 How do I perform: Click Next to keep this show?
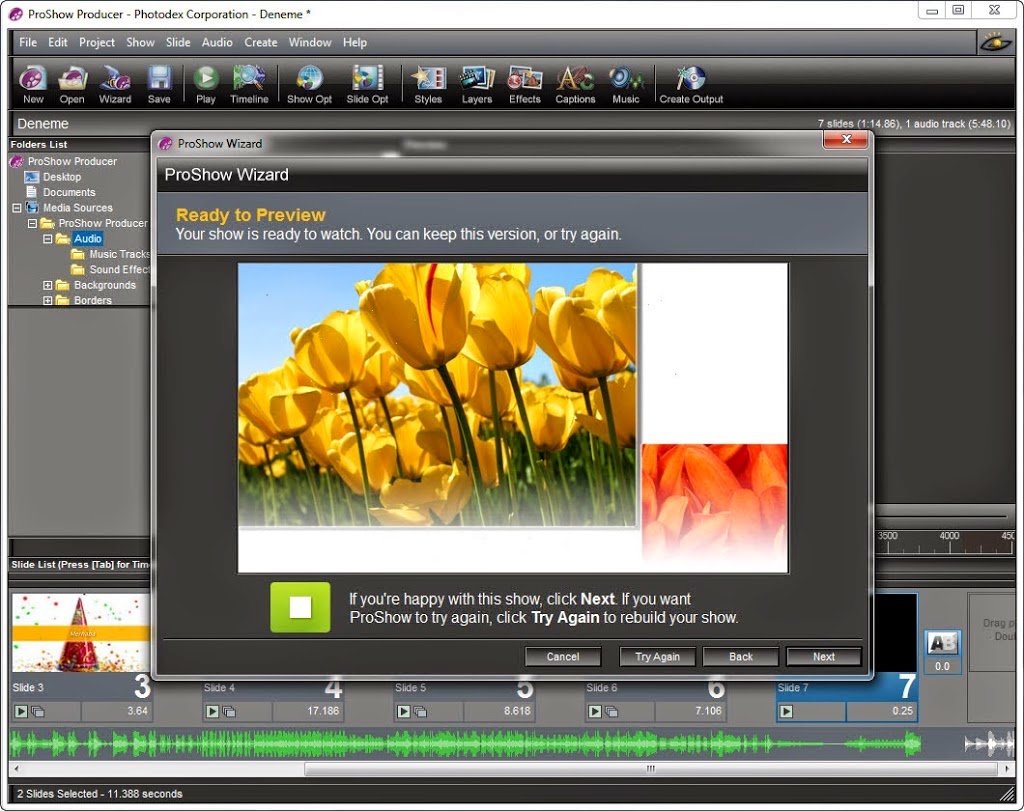[x=824, y=657]
